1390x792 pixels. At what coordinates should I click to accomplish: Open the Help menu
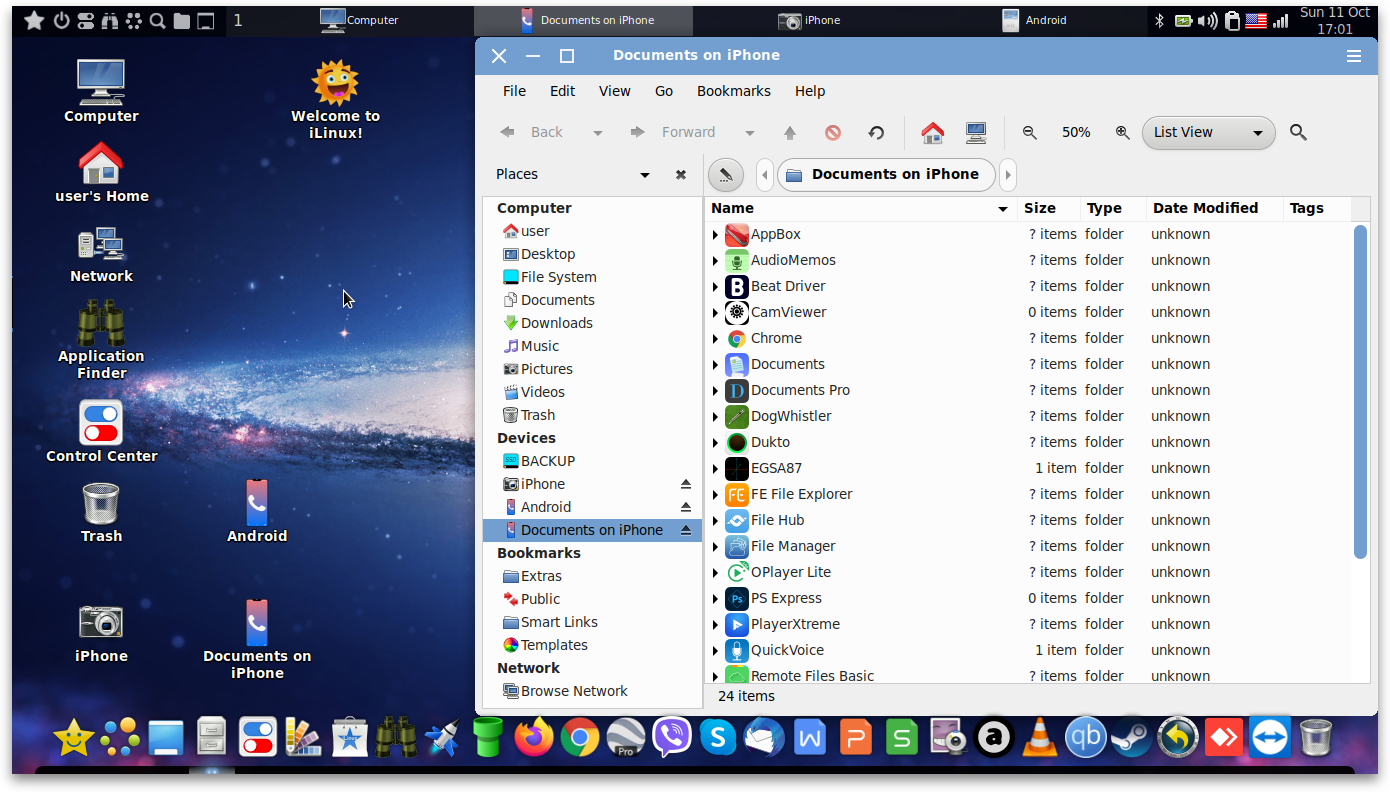[810, 91]
